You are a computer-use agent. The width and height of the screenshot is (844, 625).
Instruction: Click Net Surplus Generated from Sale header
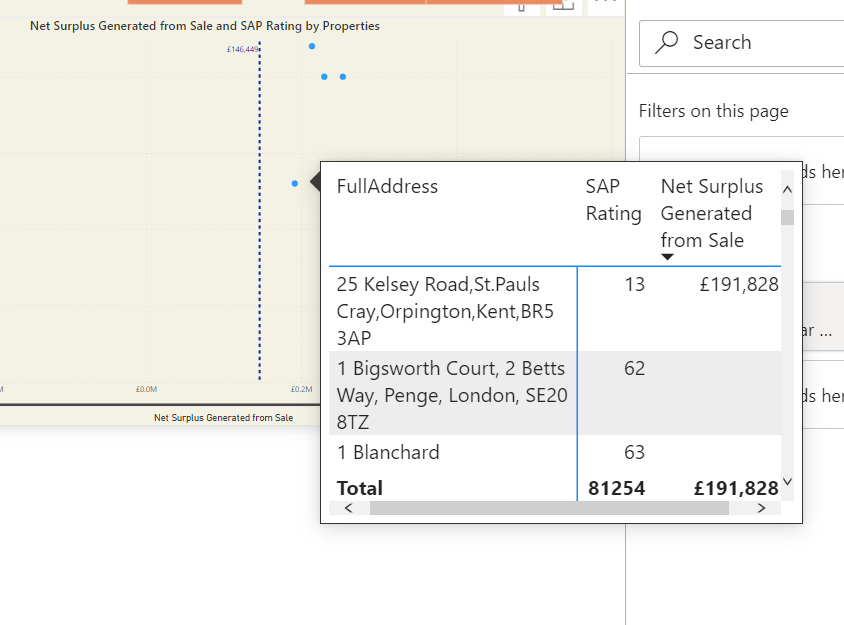pyautogui.click(x=712, y=213)
